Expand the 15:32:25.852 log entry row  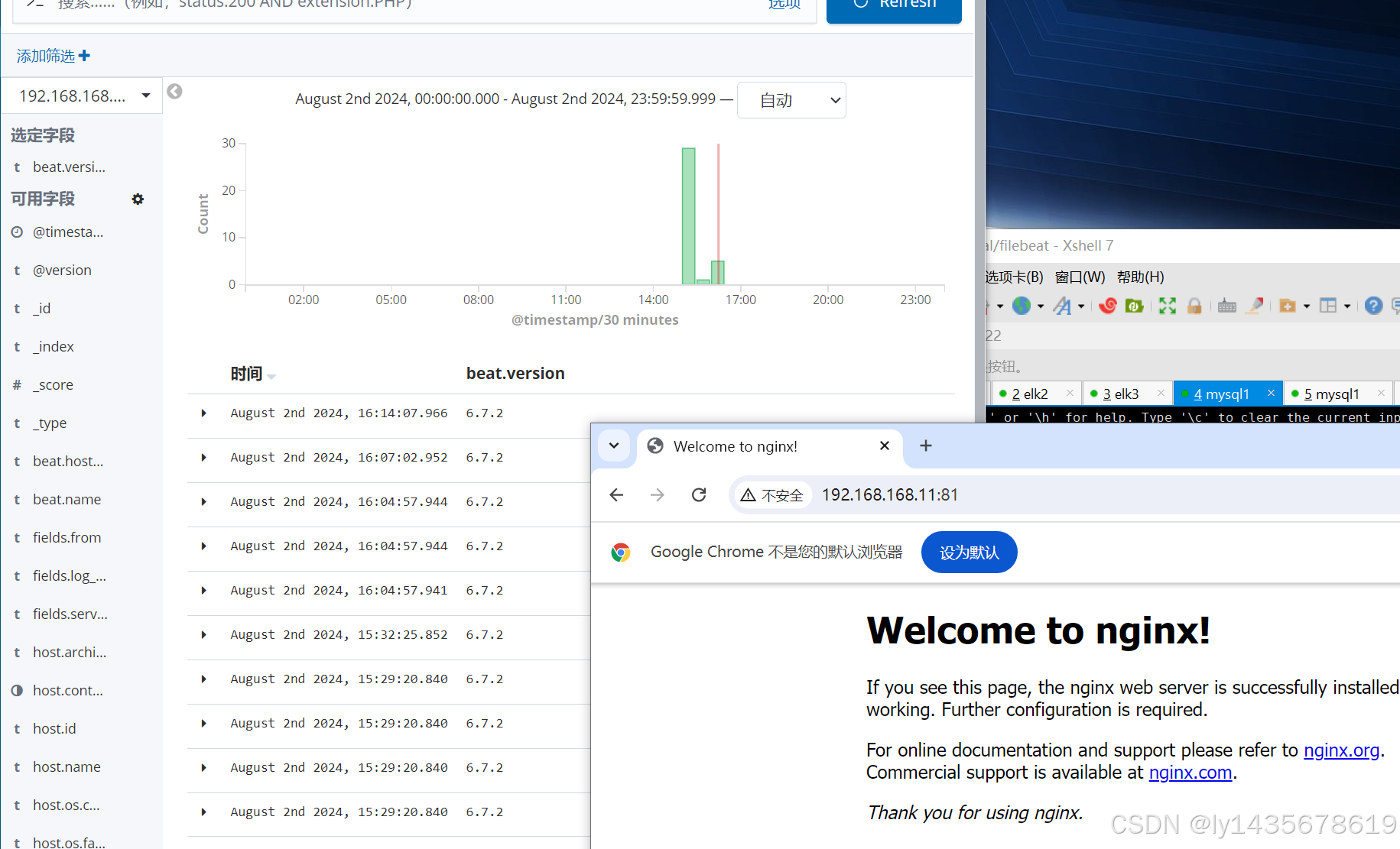click(203, 635)
